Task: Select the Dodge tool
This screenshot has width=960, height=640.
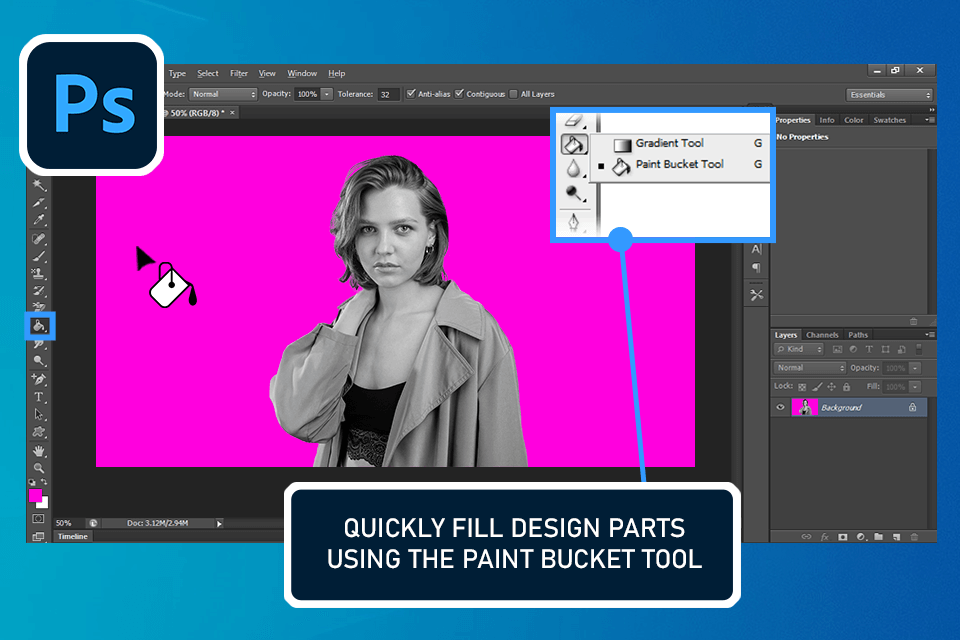Action: [x=39, y=361]
